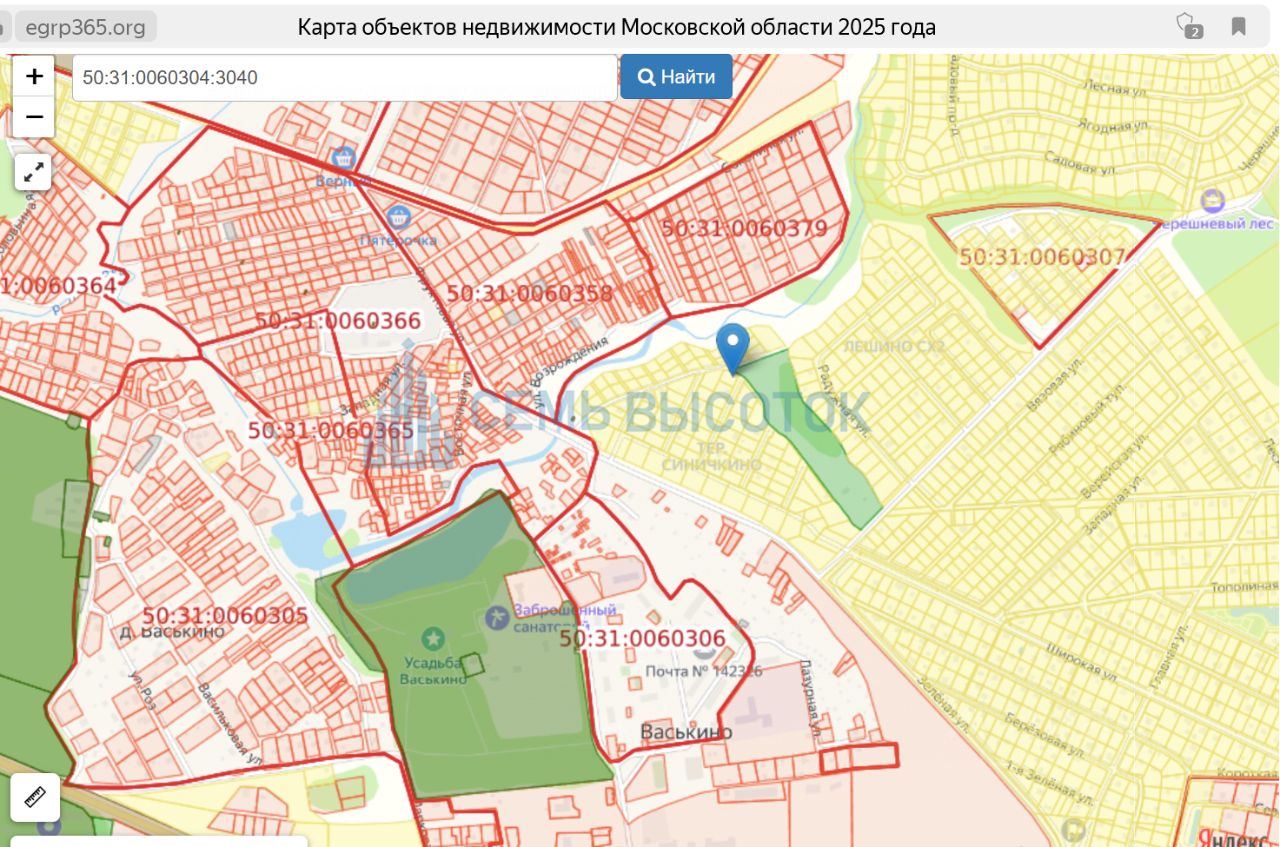Bookmark this page in the browser
The height and width of the screenshot is (847, 1280).
(1238, 27)
